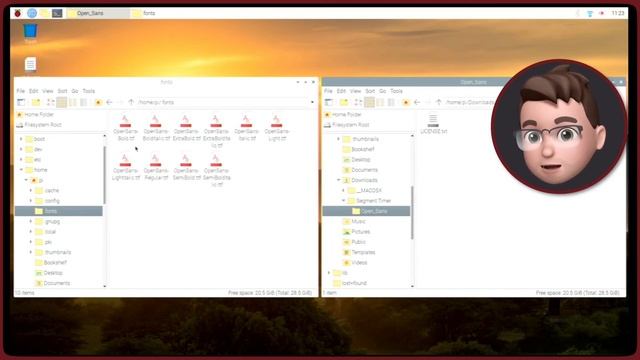The height and width of the screenshot is (360, 640).
Task: Select the OpenSans-ExtraBold.ttf file
Action: pyautogui.click(x=186, y=128)
